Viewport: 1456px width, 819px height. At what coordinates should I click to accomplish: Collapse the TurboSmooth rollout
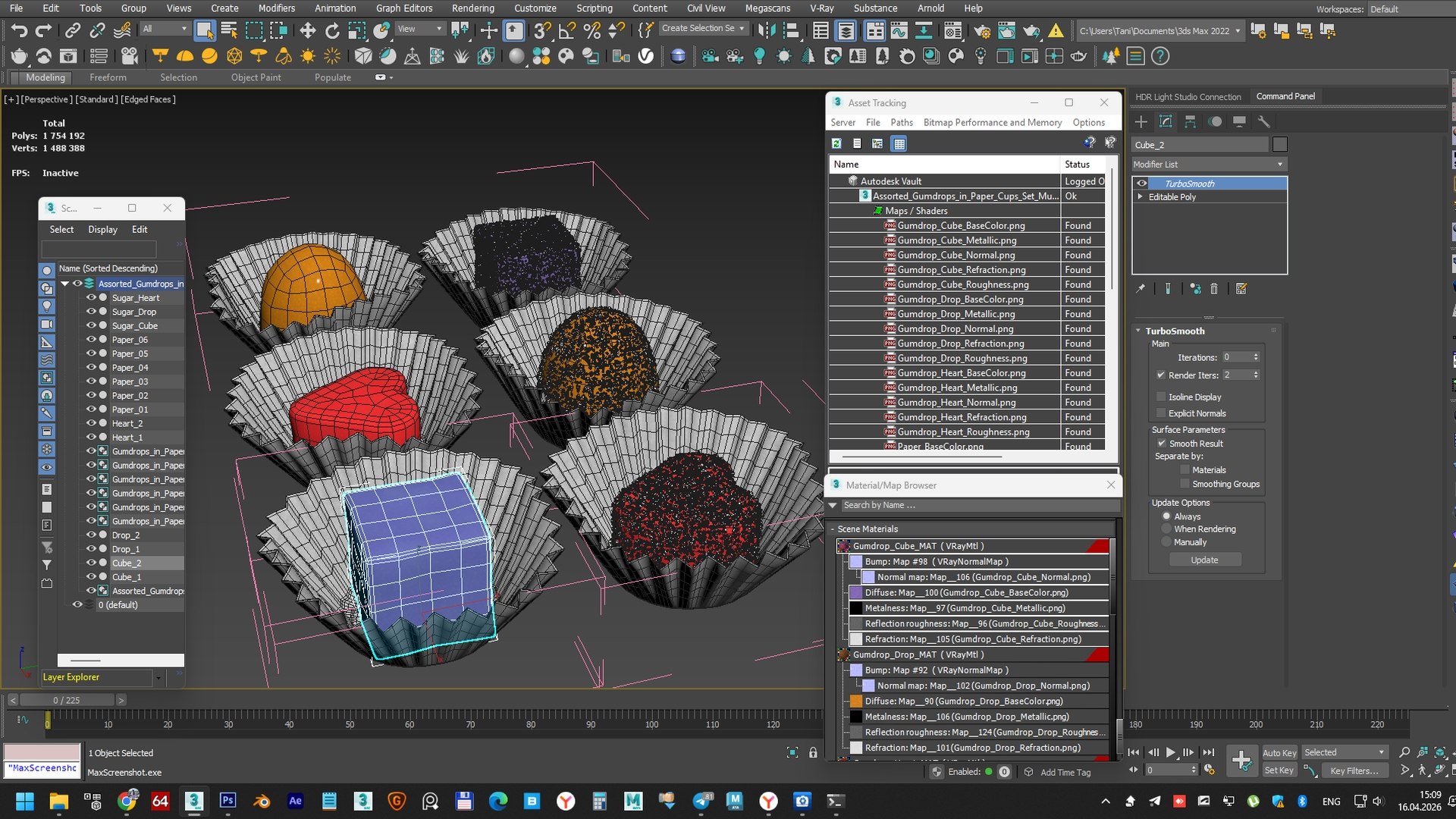[1138, 331]
